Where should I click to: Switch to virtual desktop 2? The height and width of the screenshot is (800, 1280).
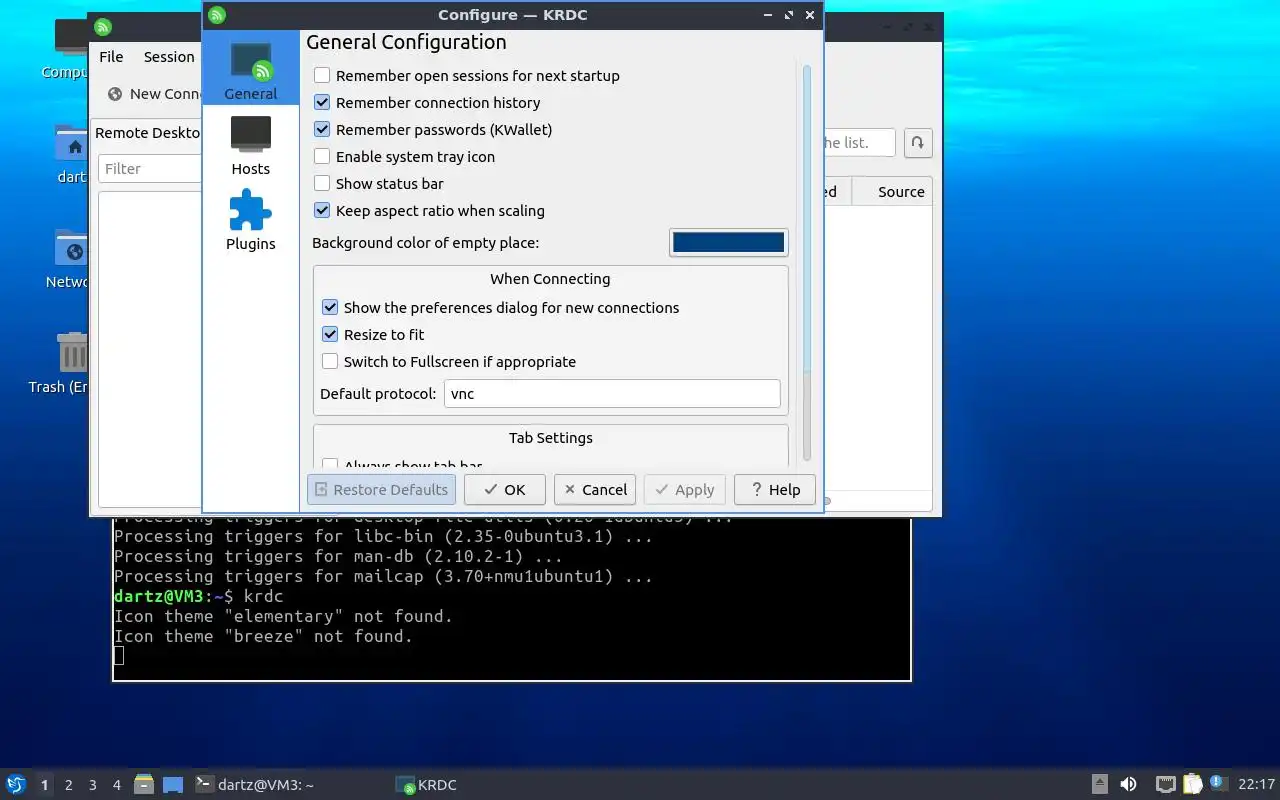[x=69, y=785]
